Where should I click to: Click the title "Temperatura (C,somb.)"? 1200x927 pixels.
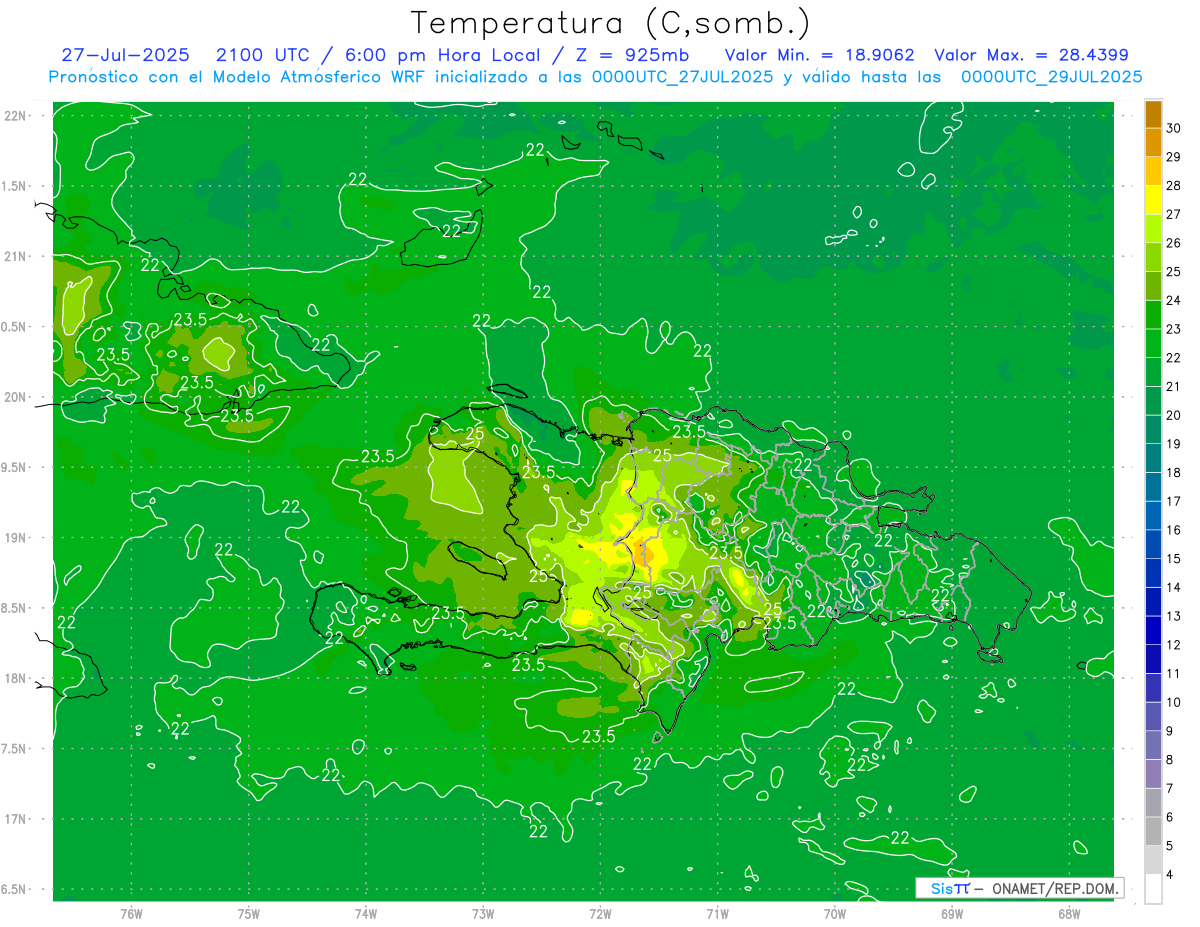point(611,24)
